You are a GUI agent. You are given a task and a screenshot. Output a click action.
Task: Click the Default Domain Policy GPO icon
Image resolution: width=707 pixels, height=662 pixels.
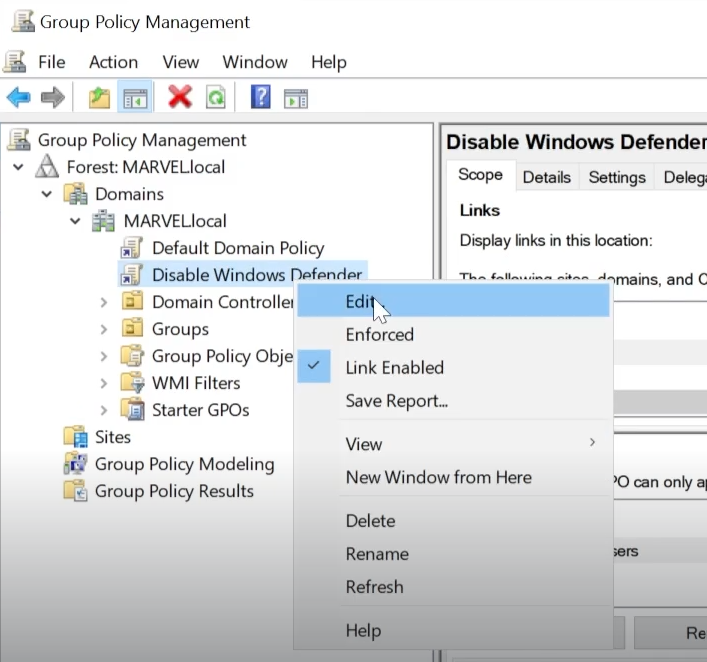[x=132, y=248]
